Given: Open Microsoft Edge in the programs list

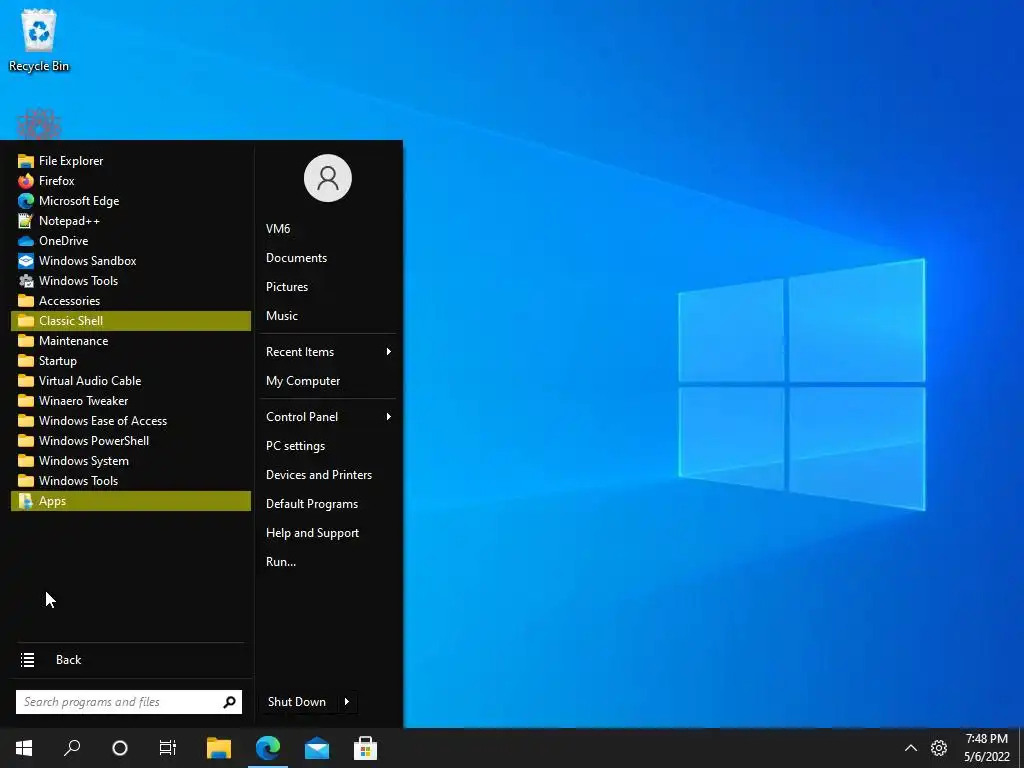Looking at the screenshot, I should tap(131, 200).
